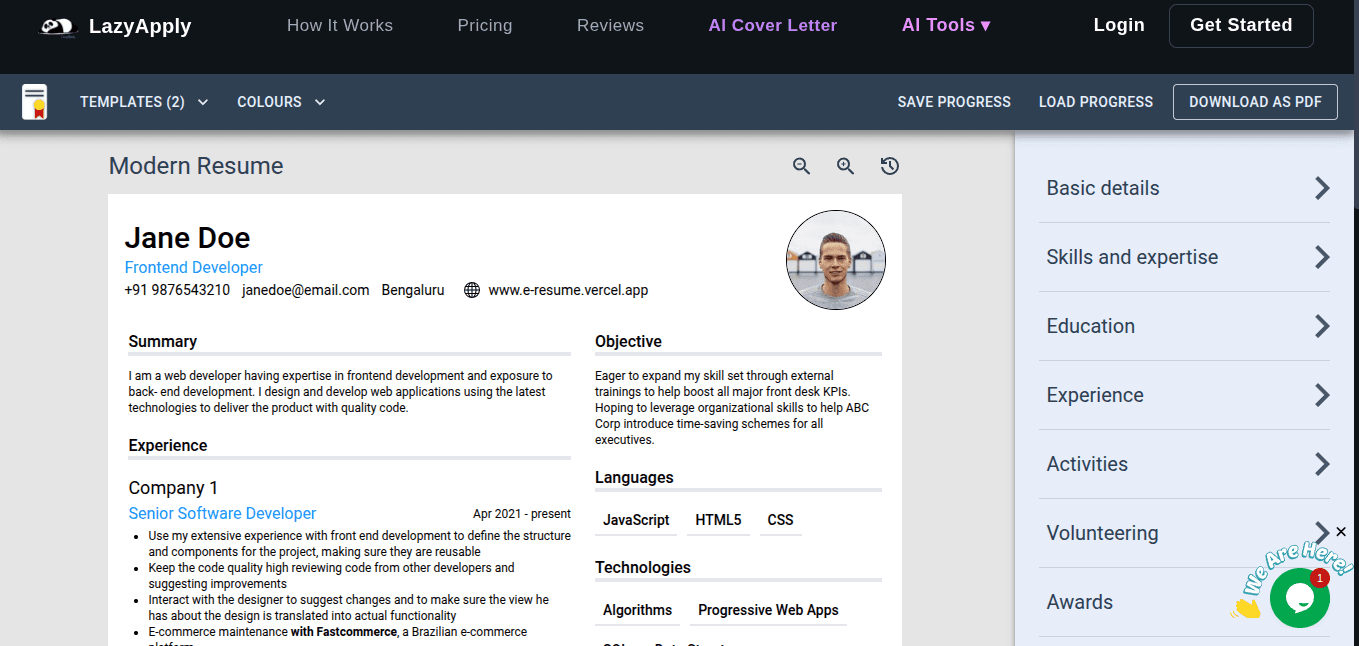Click the Login link

tap(1119, 25)
